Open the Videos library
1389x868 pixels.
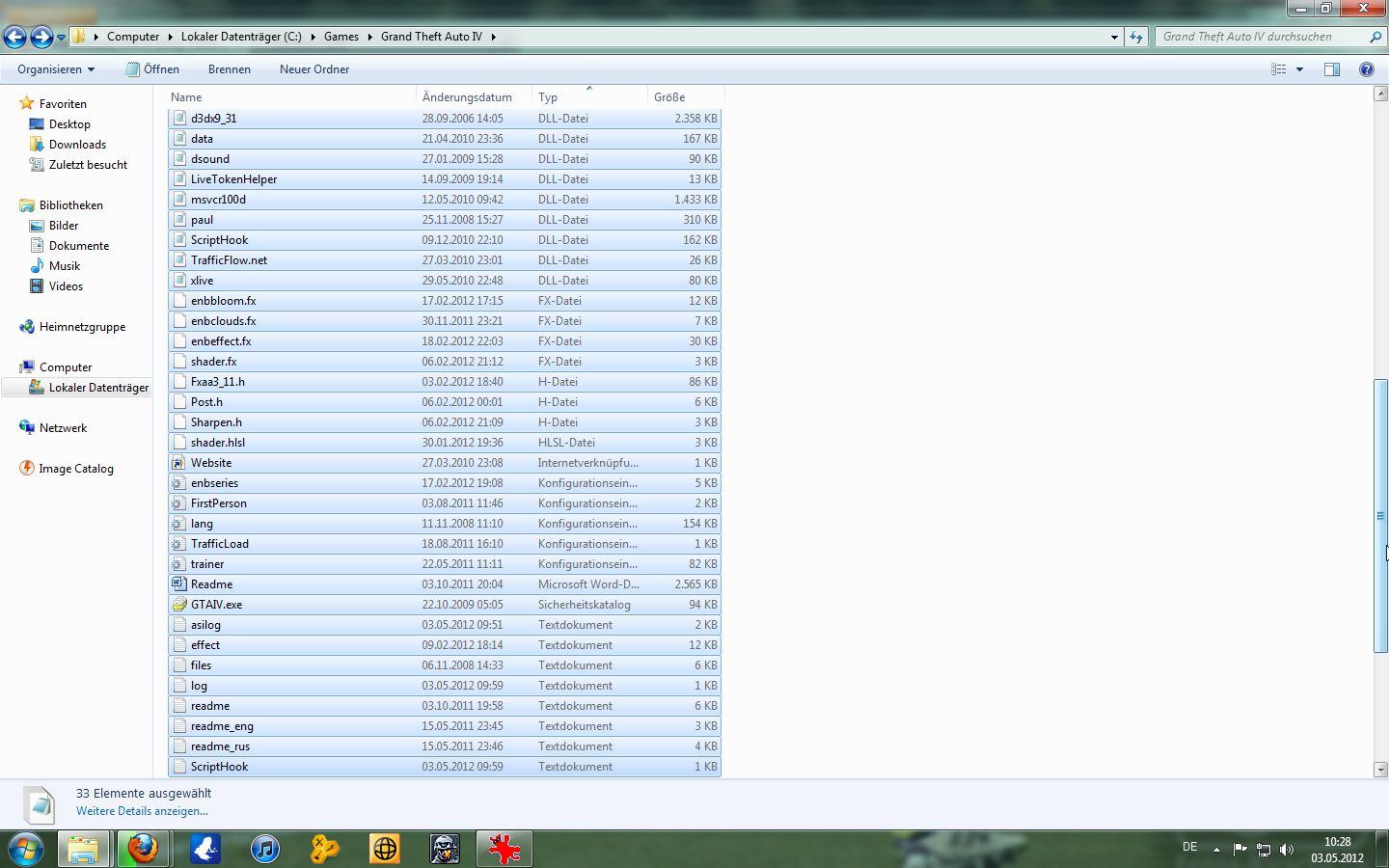coord(66,286)
